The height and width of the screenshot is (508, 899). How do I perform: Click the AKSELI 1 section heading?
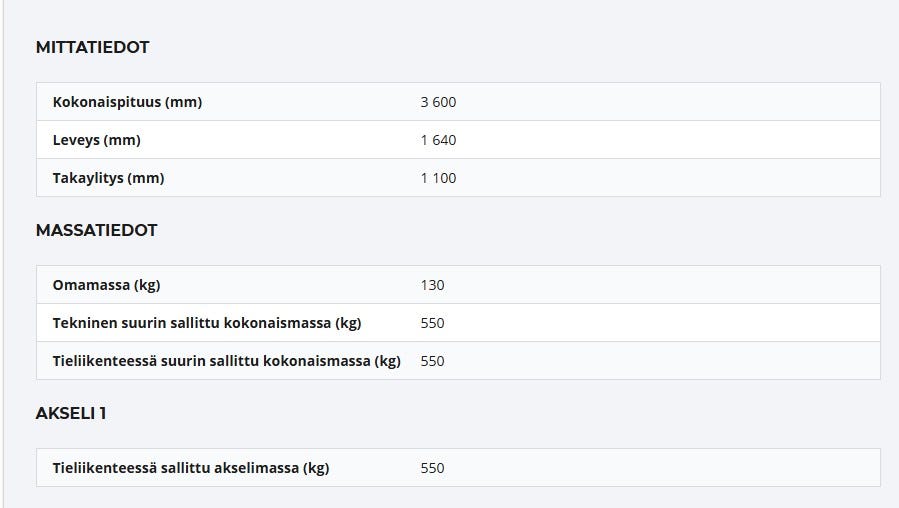tap(71, 413)
